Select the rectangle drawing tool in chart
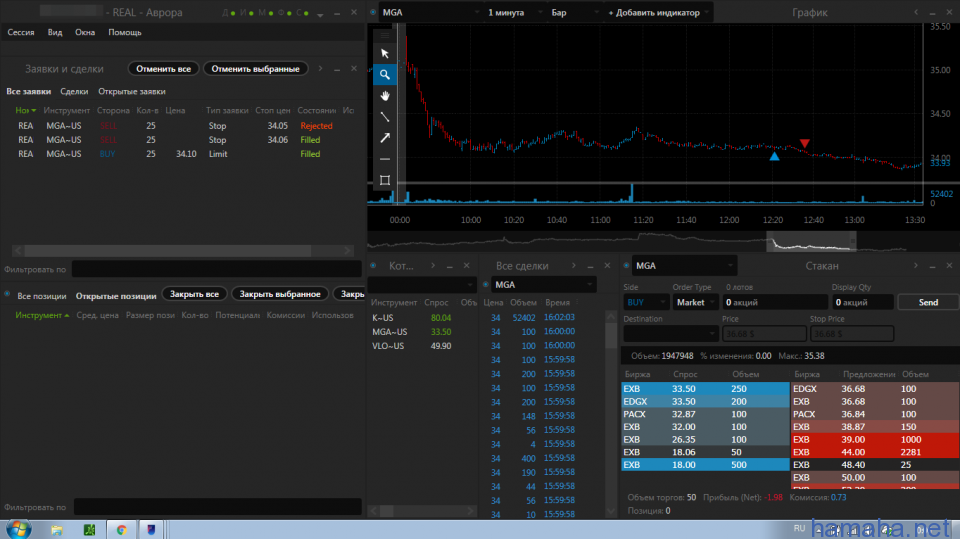Viewport: 960px width, 539px height. 384,180
